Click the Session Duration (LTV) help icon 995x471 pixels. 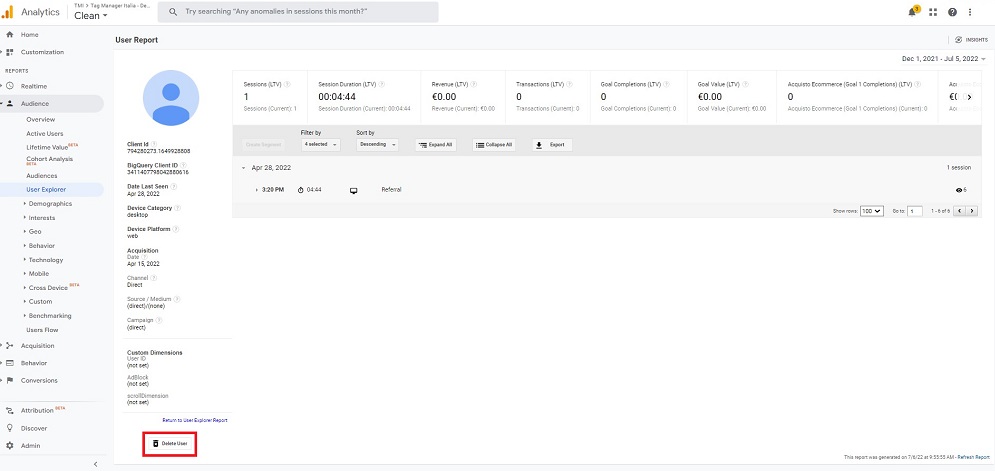(381, 84)
